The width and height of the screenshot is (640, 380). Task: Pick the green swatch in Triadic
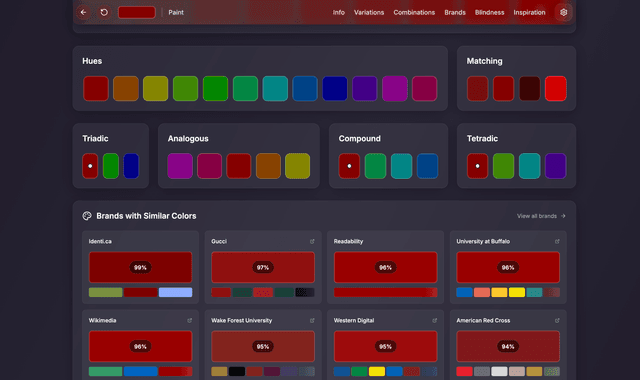click(x=111, y=166)
